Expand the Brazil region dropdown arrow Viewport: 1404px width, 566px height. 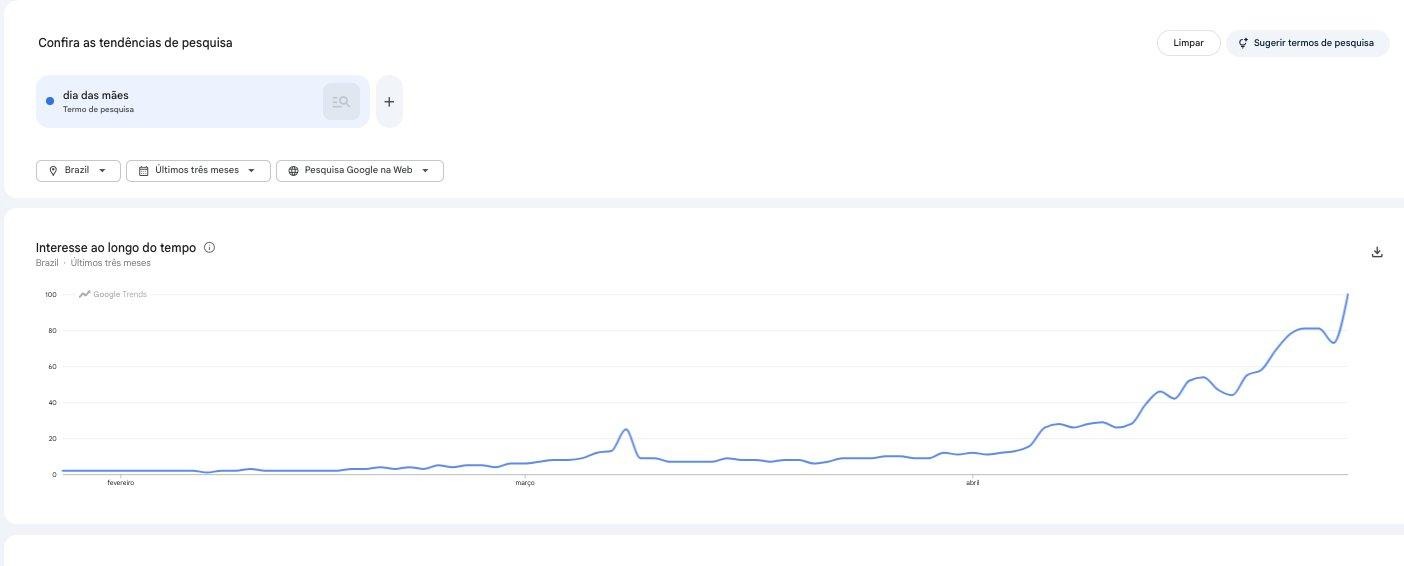tap(102, 171)
